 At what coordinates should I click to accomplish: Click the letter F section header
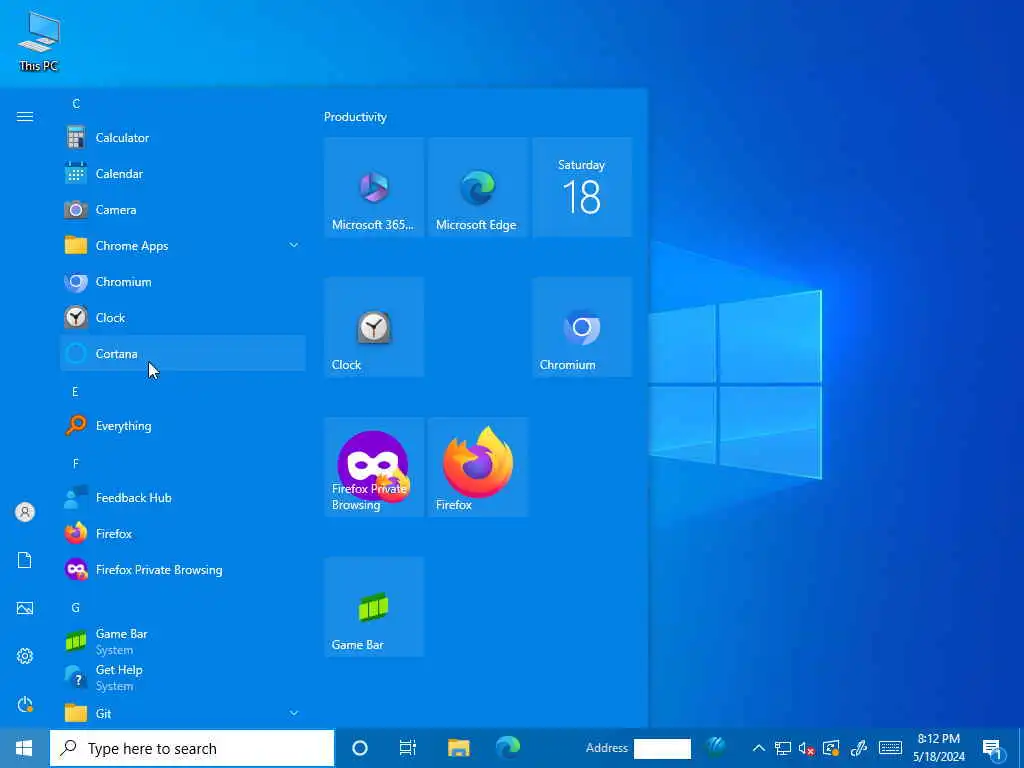coord(75,464)
